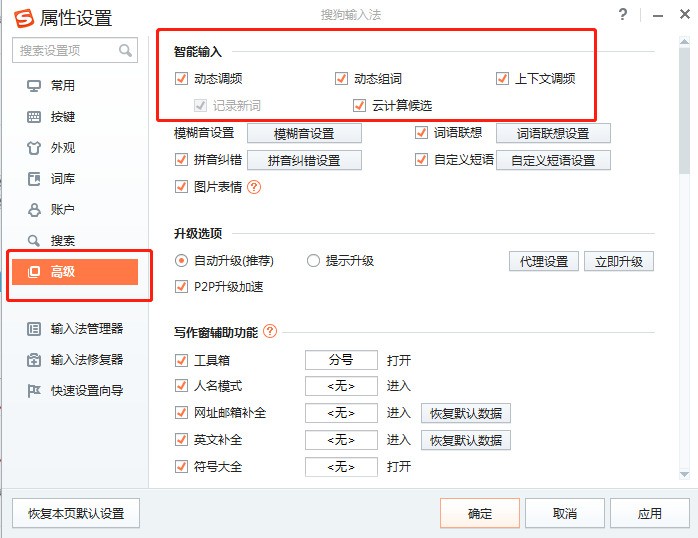Screen dimensions: 698x538
Task: Launch 输入法修复器
Action: (75, 360)
